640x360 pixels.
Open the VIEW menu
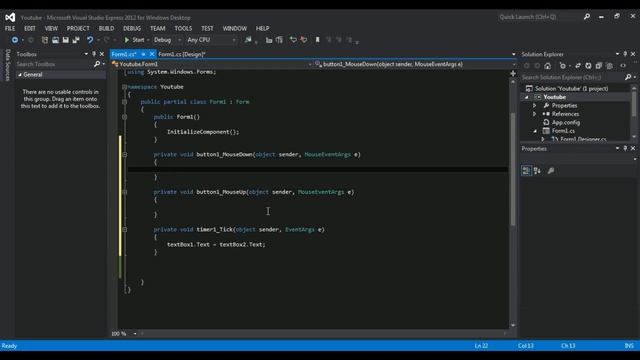point(51,29)
